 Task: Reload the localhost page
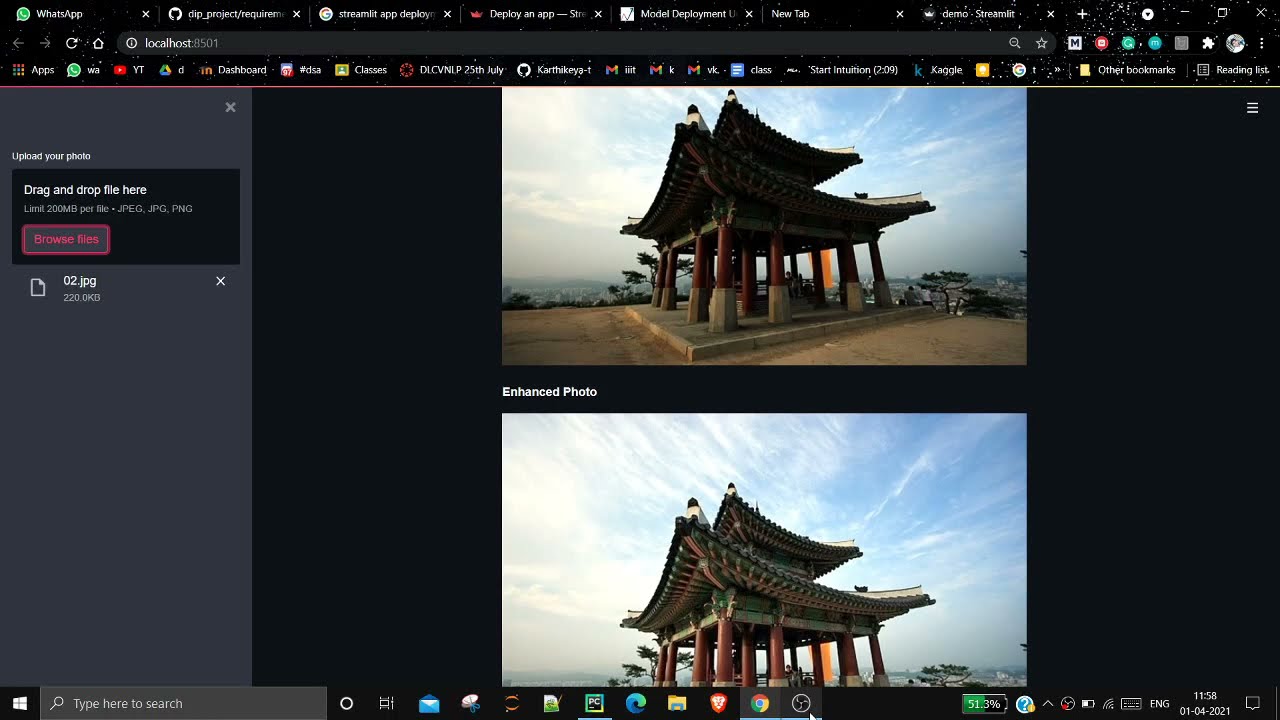click(x=71, y=43)
